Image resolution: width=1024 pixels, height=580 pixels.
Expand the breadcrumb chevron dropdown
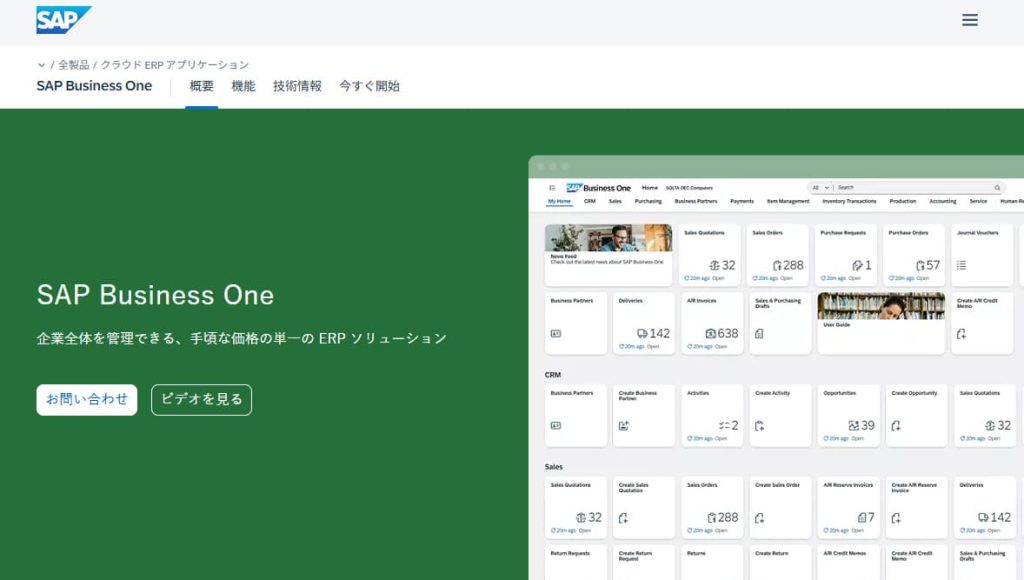[41, 65]
